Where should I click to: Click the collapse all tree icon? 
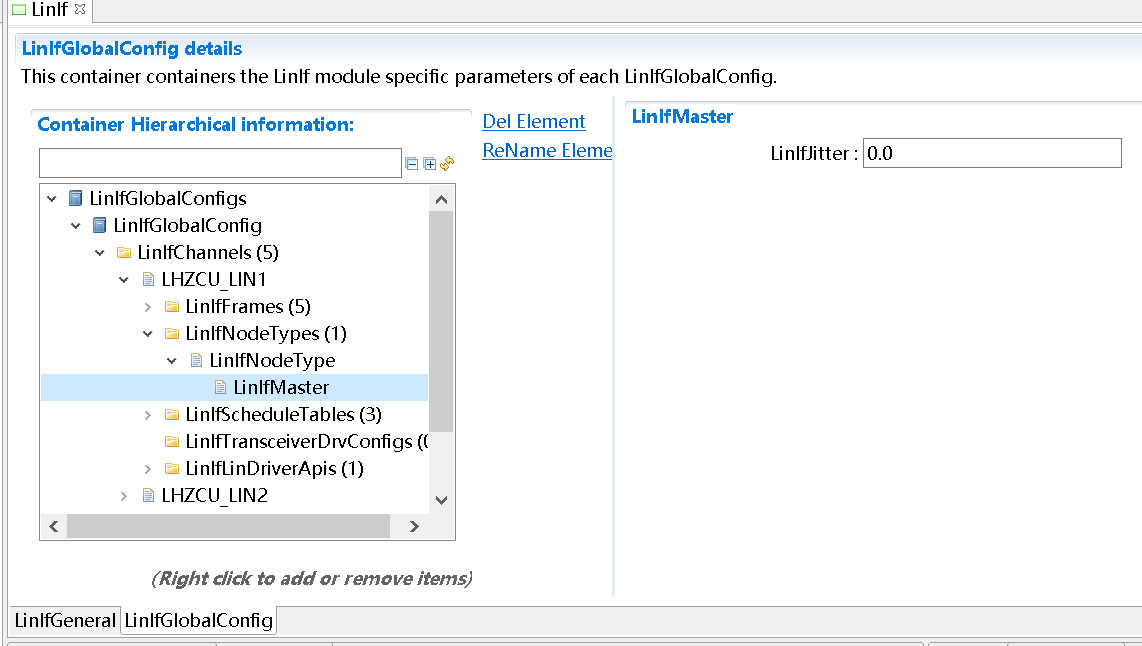click(x=411, y=163)
